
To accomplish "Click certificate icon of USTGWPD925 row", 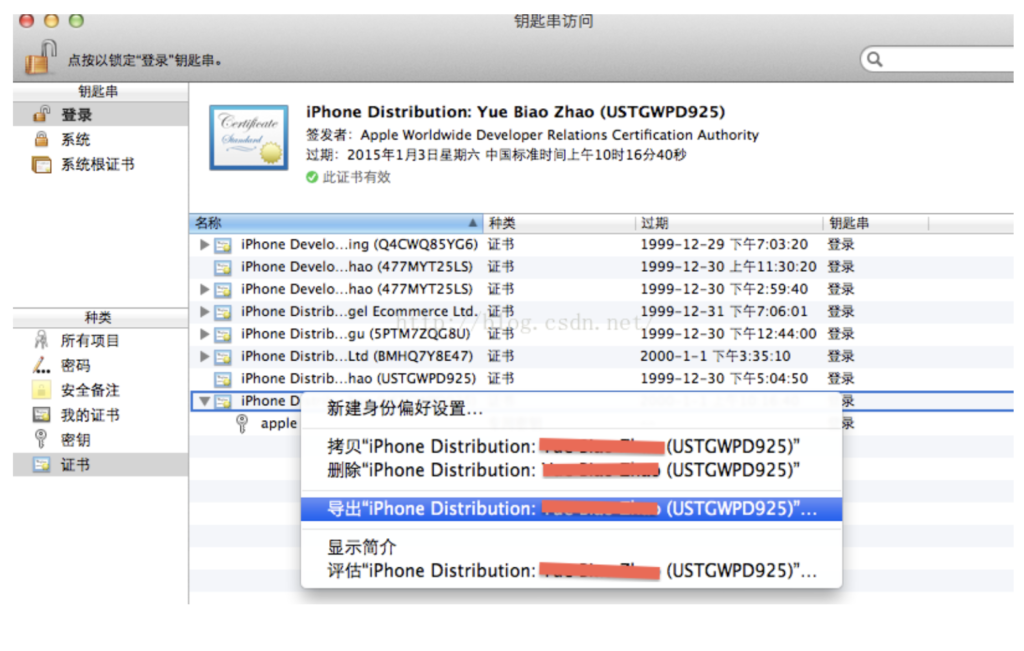I will click(223, 379).
